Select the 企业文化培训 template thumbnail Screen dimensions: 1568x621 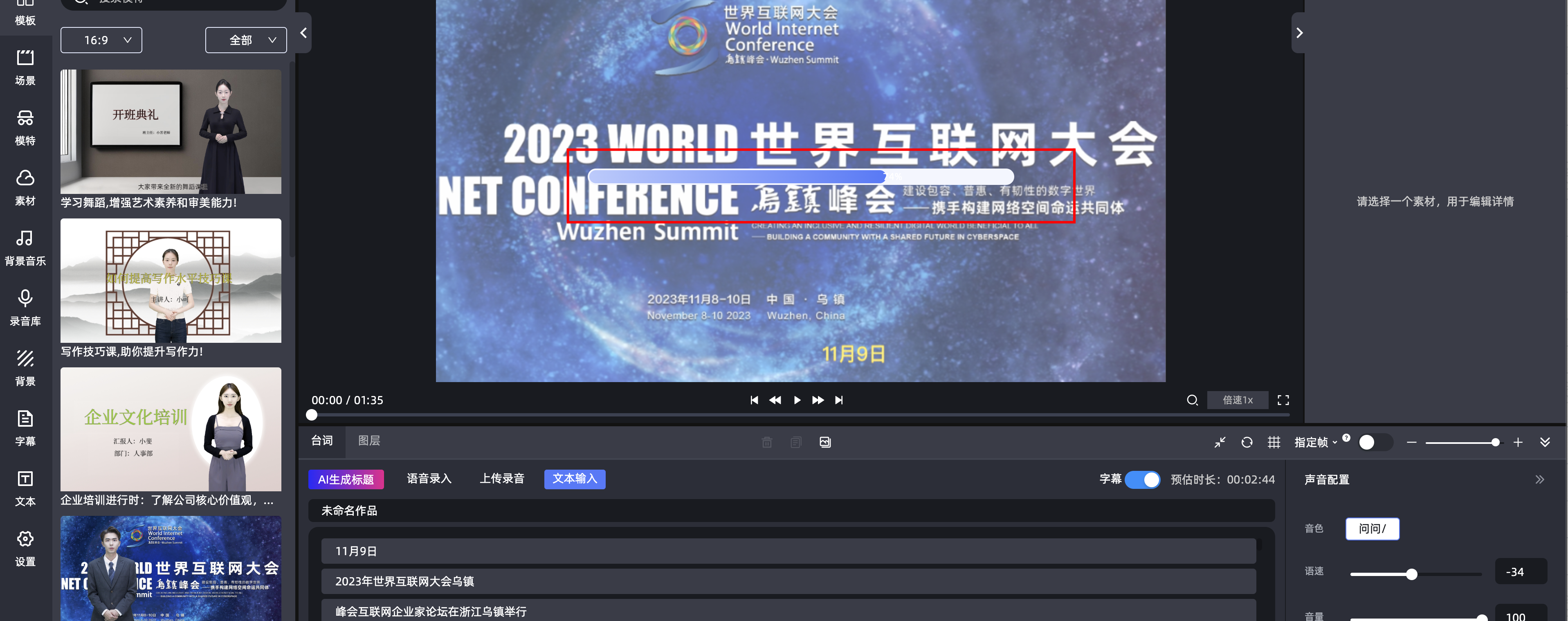pos(171,429)
